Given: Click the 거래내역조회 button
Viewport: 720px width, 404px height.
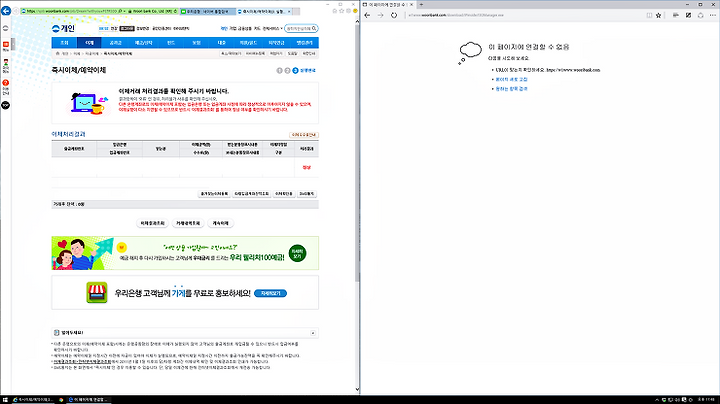Looking at the screenshot, I should [188, 223].
